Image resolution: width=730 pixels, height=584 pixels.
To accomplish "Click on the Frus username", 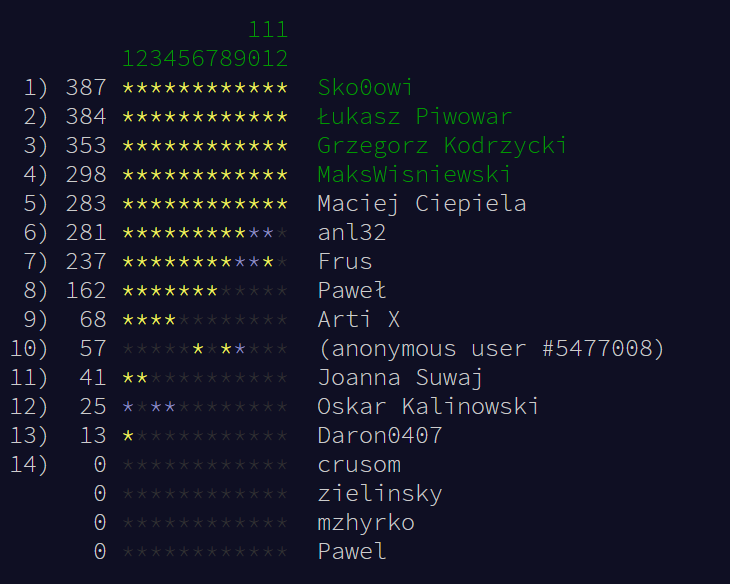I will (345, 262).
